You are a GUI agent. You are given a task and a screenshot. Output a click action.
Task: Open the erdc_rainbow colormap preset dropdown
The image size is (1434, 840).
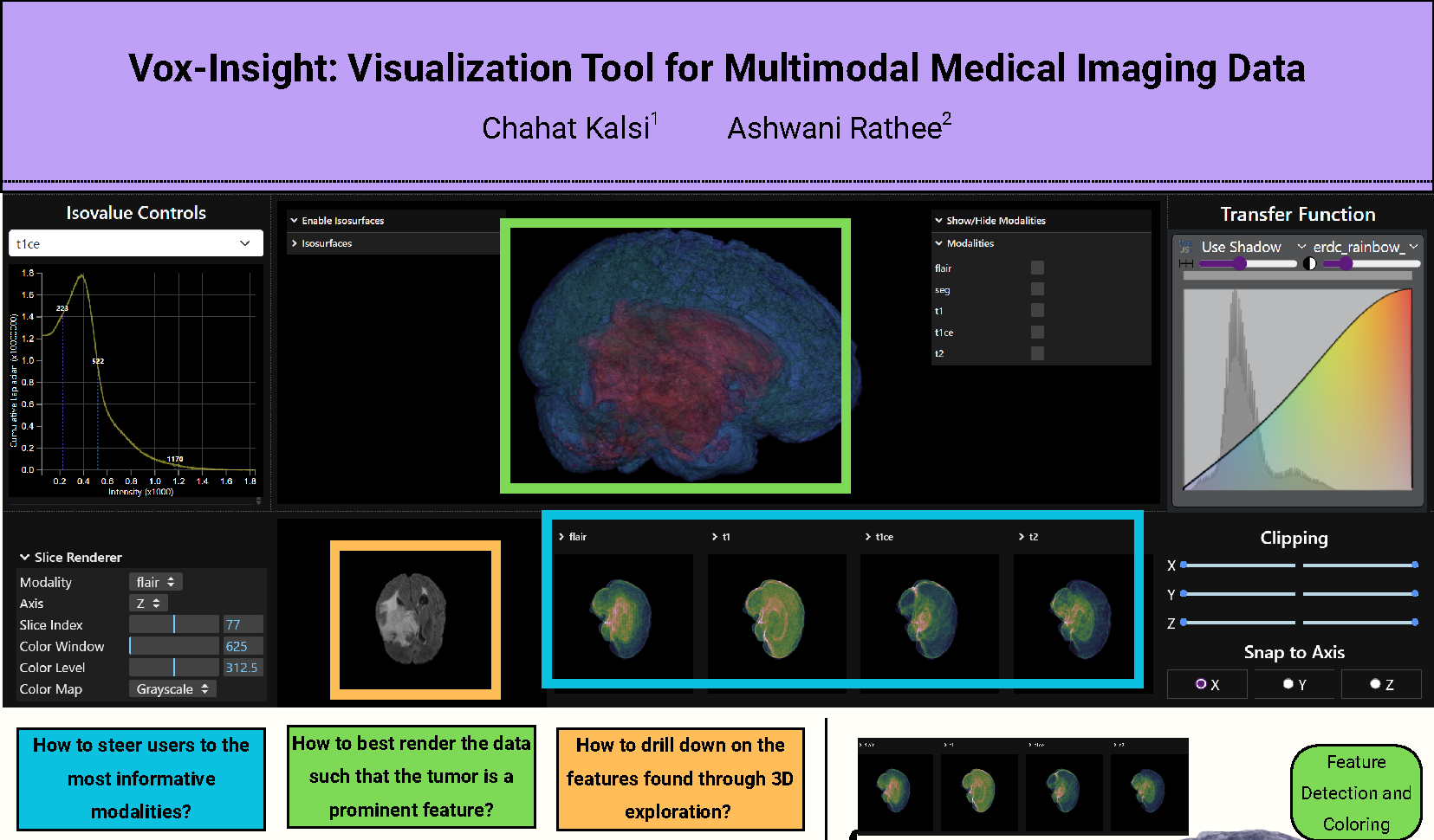pyautogui.click(x=1364, y=247)
